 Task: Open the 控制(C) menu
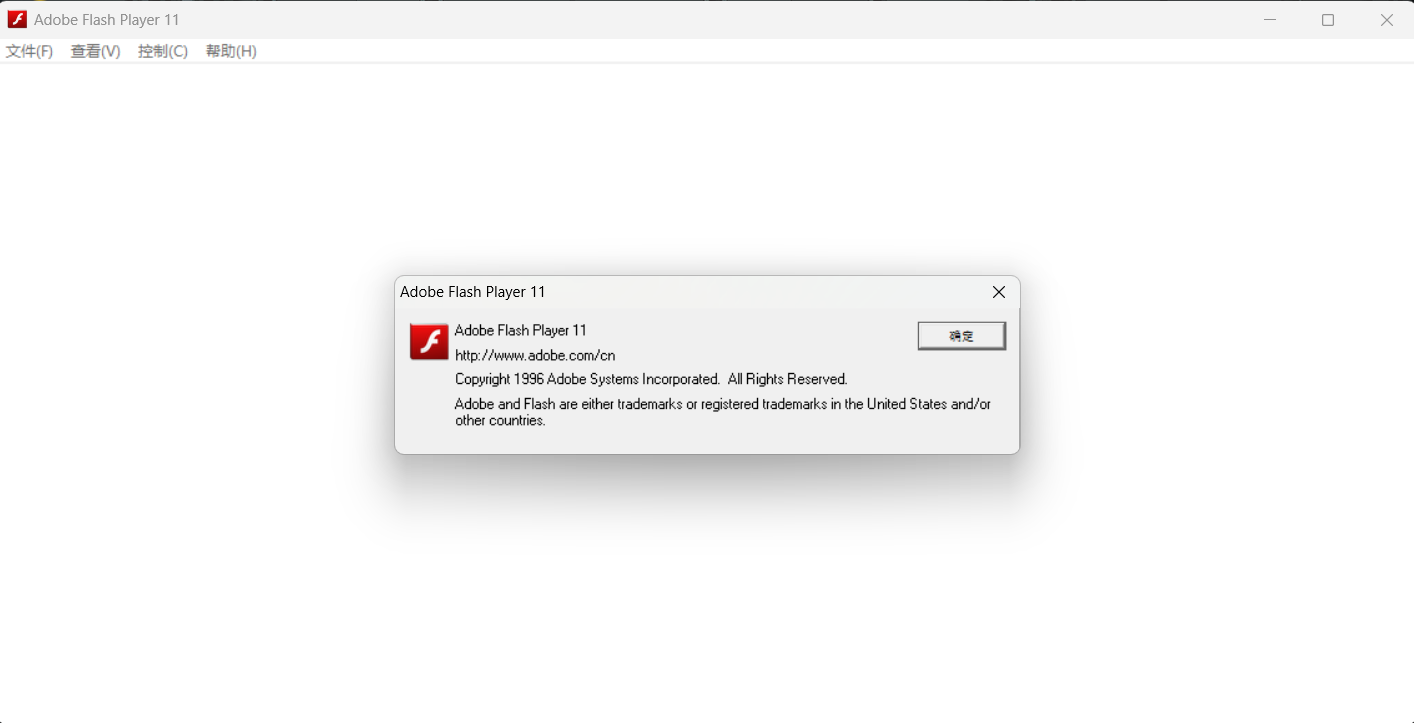(x=163, y=51)
